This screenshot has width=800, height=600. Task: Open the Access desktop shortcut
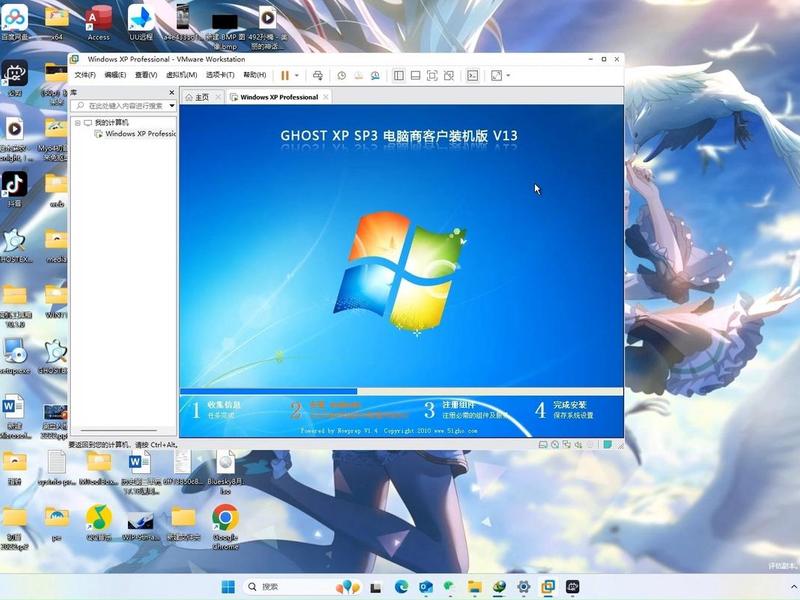coord(98,23)
